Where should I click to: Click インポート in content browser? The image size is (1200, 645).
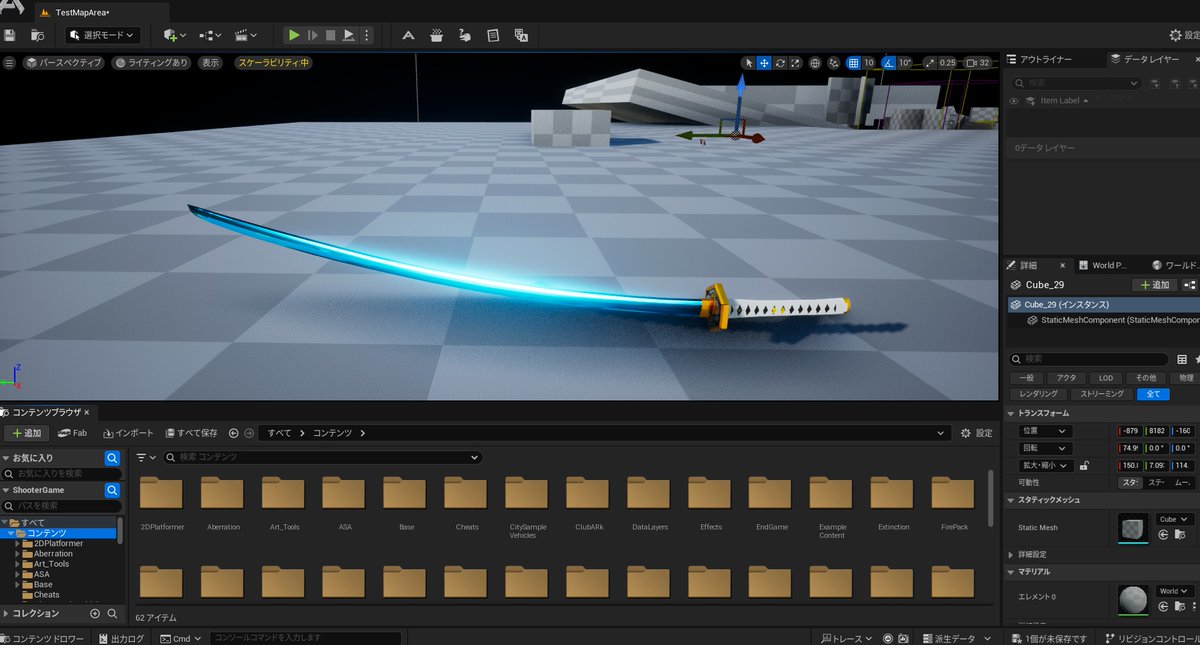tap(129, 433)
